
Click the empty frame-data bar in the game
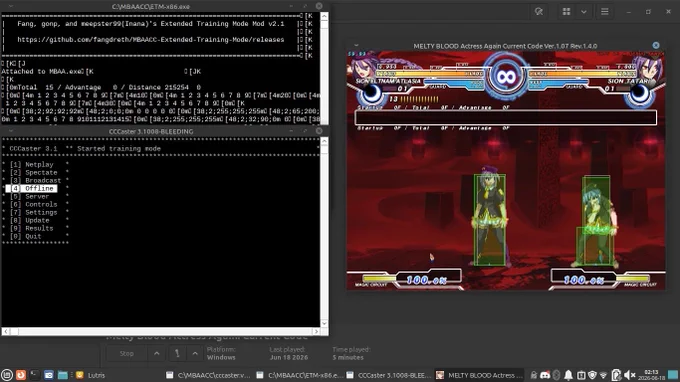(x=506, y=118)
